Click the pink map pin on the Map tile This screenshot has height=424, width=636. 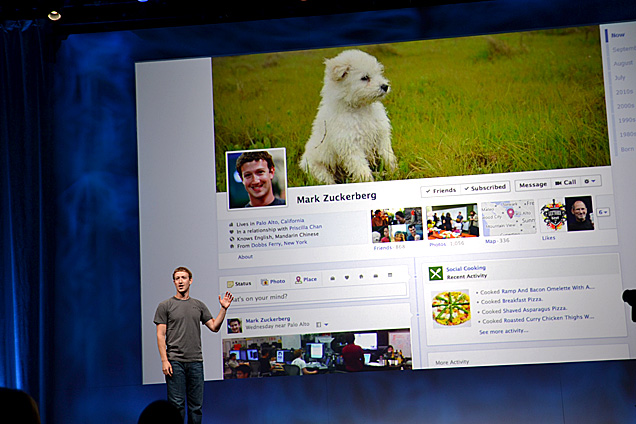click(510, 213)
